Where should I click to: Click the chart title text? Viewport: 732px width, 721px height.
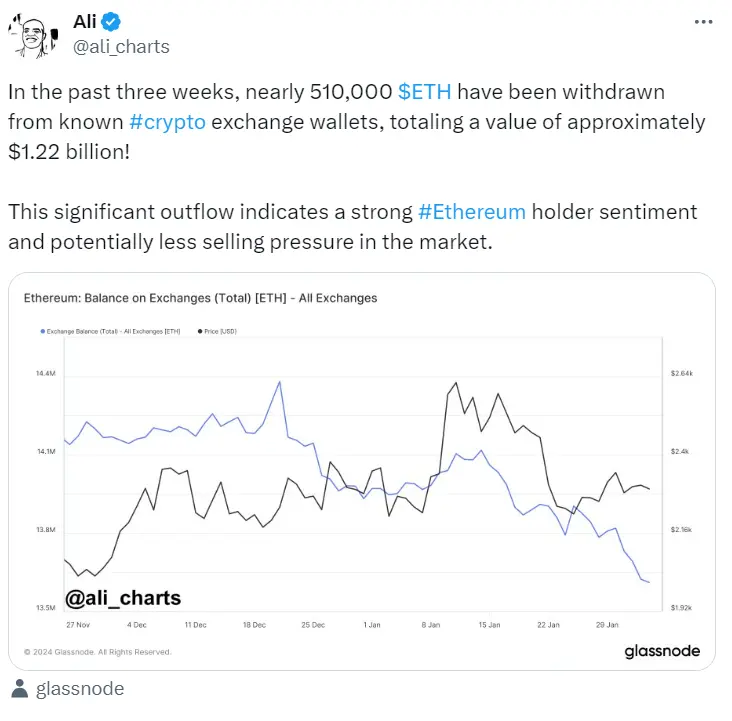[200, 298]
